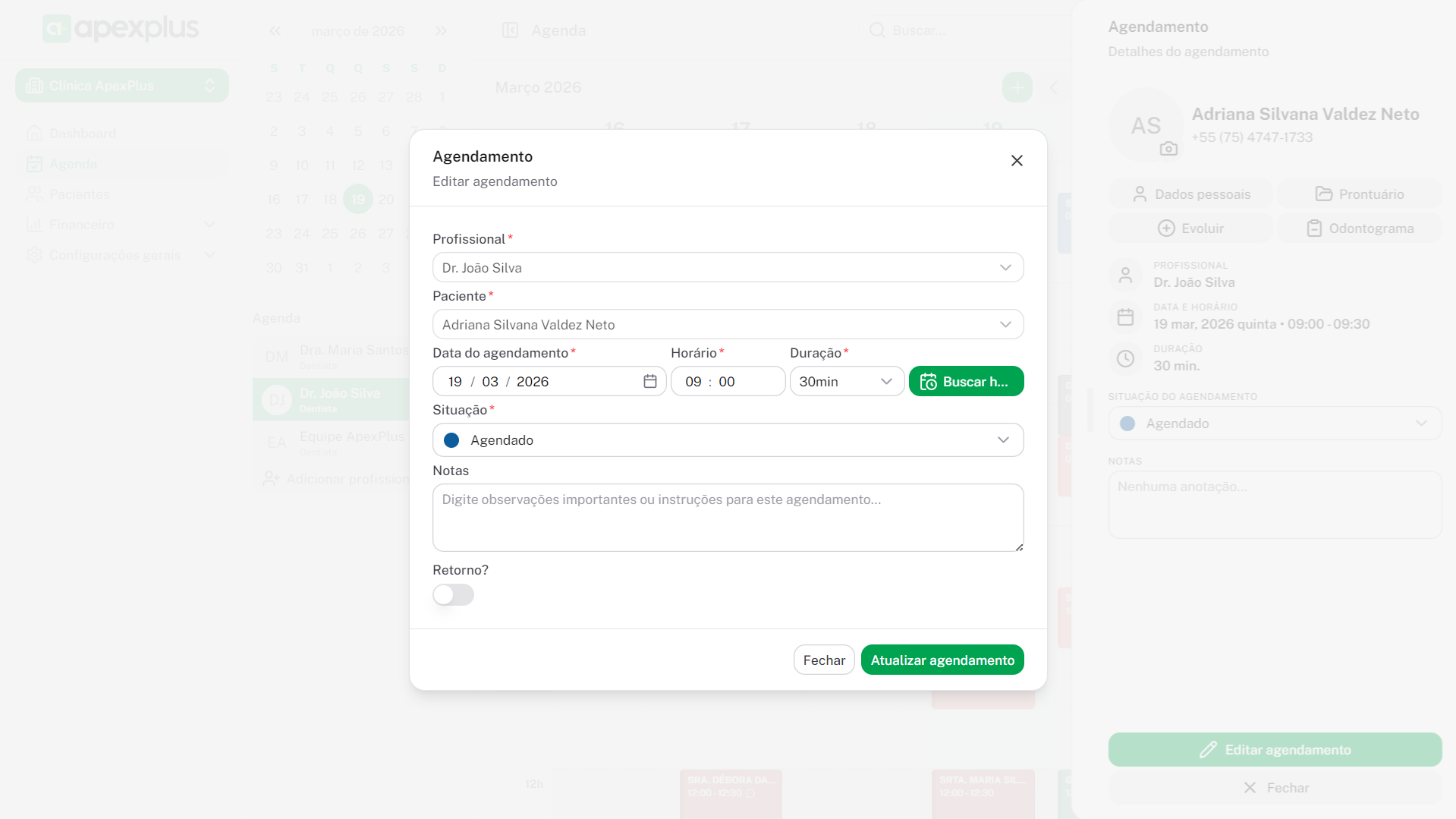Click the blue Agendado status color dot
1456x819 pixels.
[x=451, y=440]
